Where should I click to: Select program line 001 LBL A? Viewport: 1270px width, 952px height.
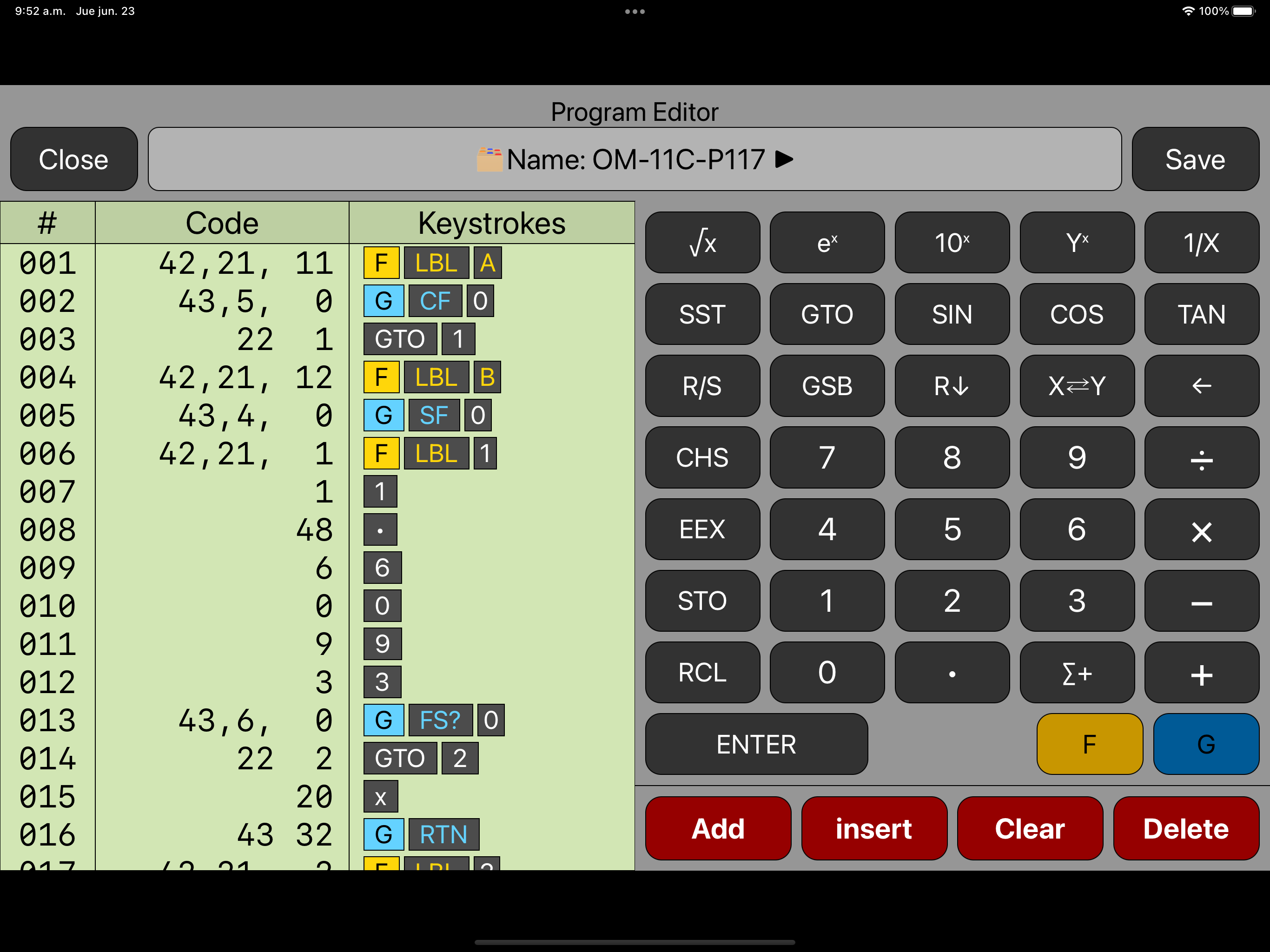point(317,263)
